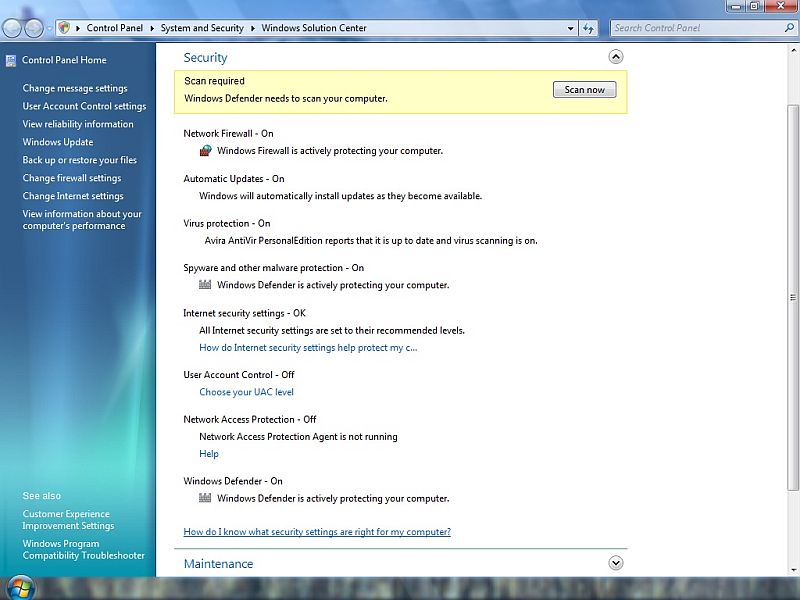800x600 pixels.
Task: Click the Scan now button
Action: click(585, 90)
